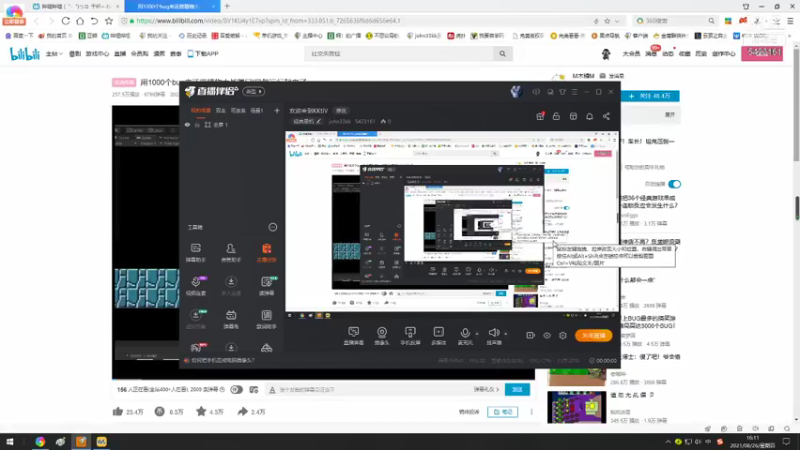800x450 pixels.
Task: Toggle visibility eye of 全屏 1 source
Action: 187,124
